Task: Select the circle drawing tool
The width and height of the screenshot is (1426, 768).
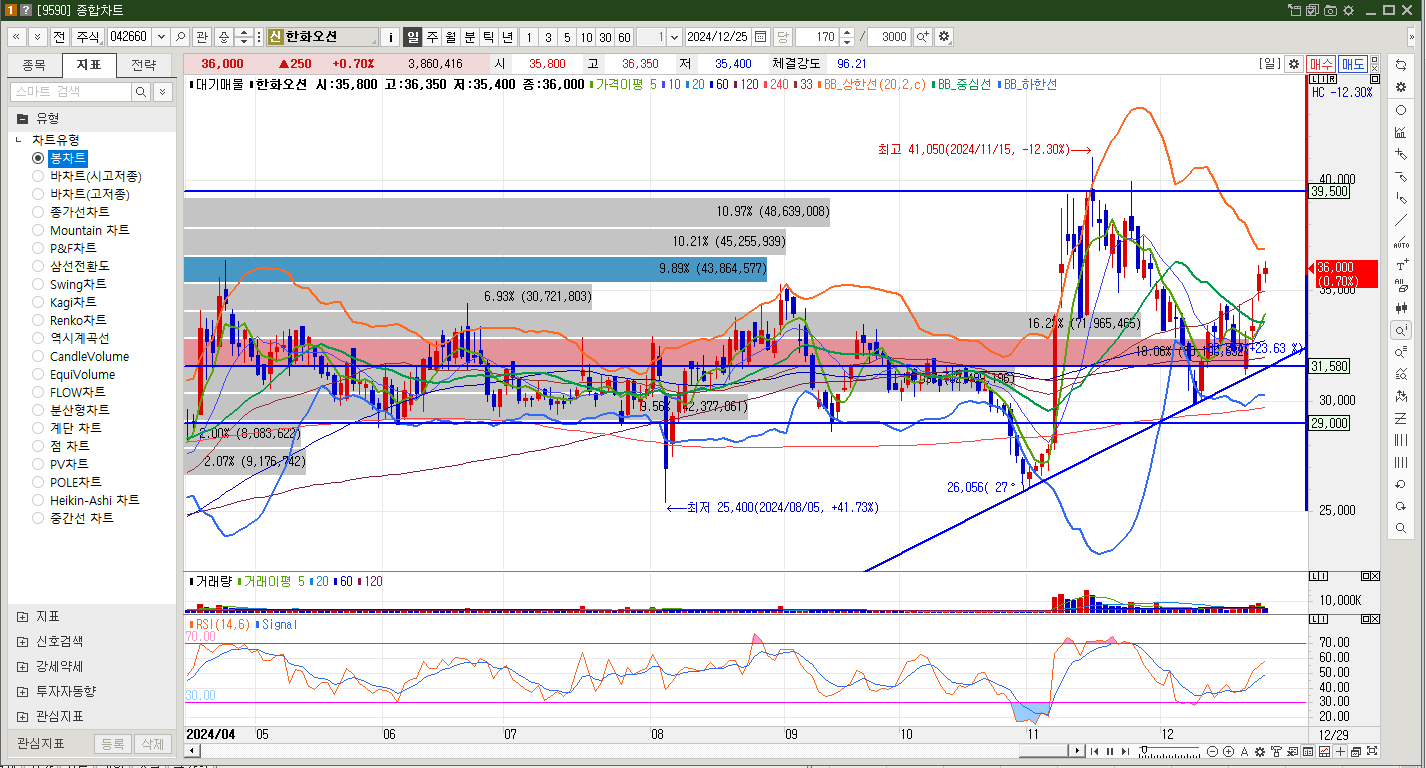Action: tap(1400, 110)
